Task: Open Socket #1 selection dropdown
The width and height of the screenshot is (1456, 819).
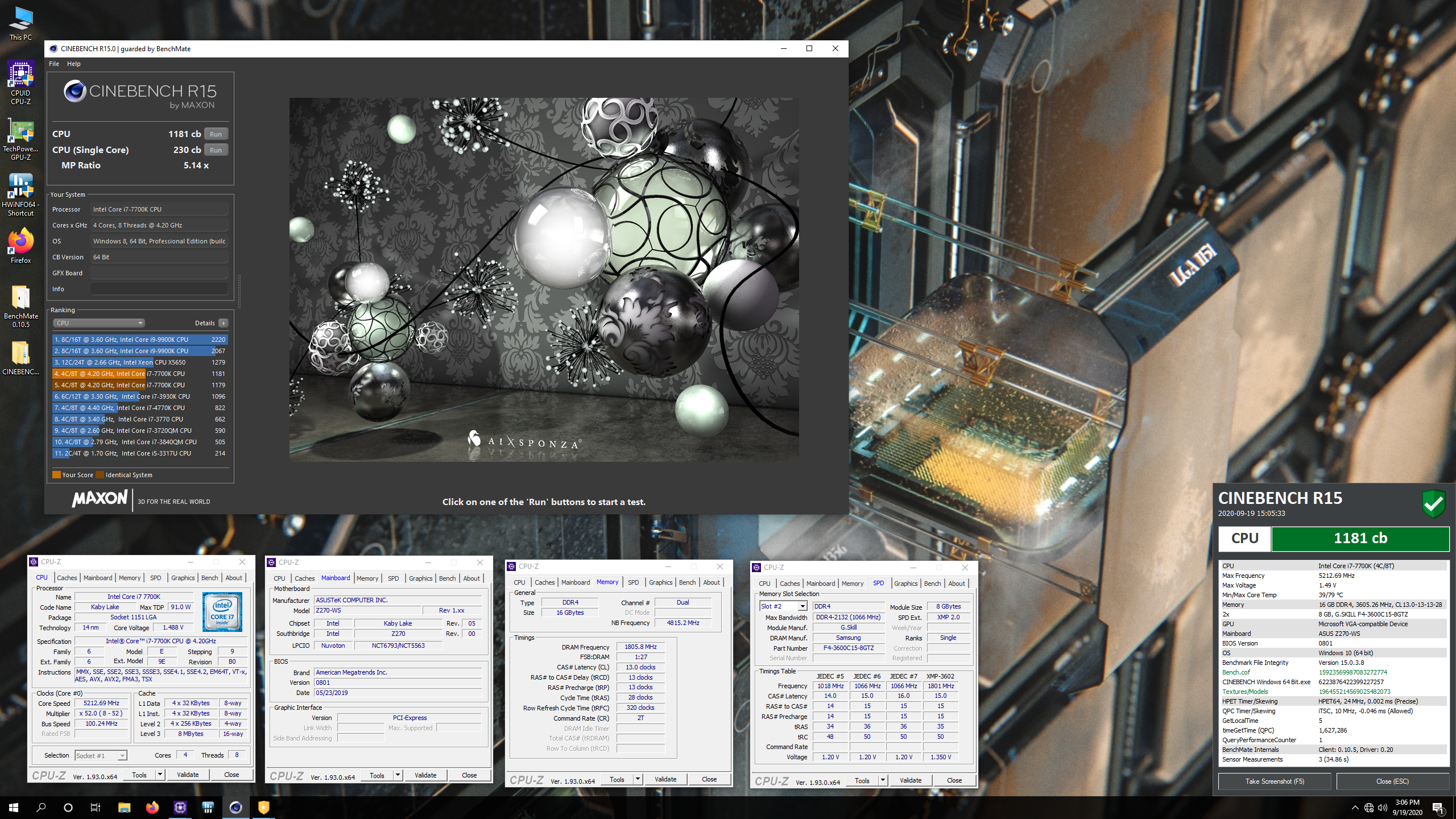Action: point(101,756)
